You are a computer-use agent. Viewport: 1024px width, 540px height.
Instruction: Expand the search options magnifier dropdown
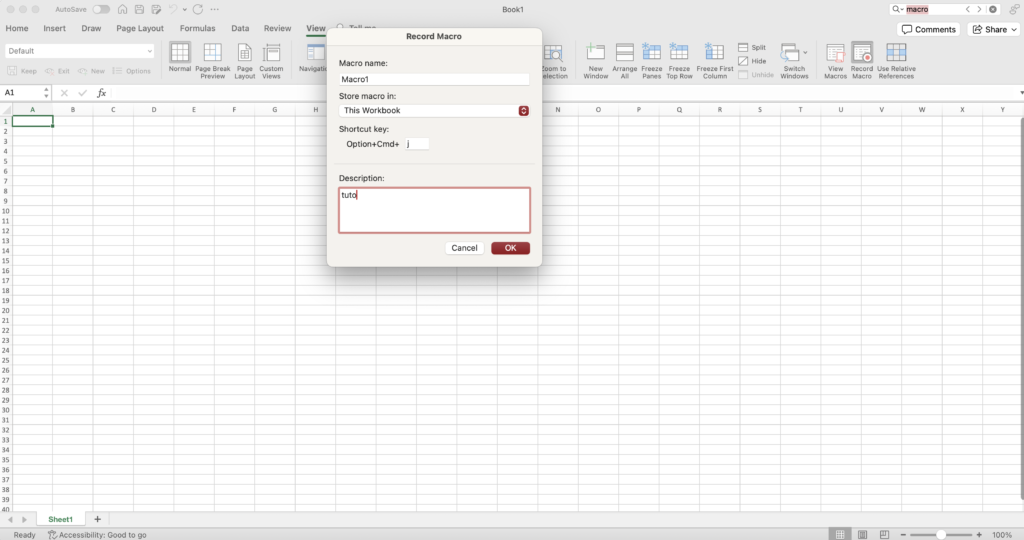897,9
